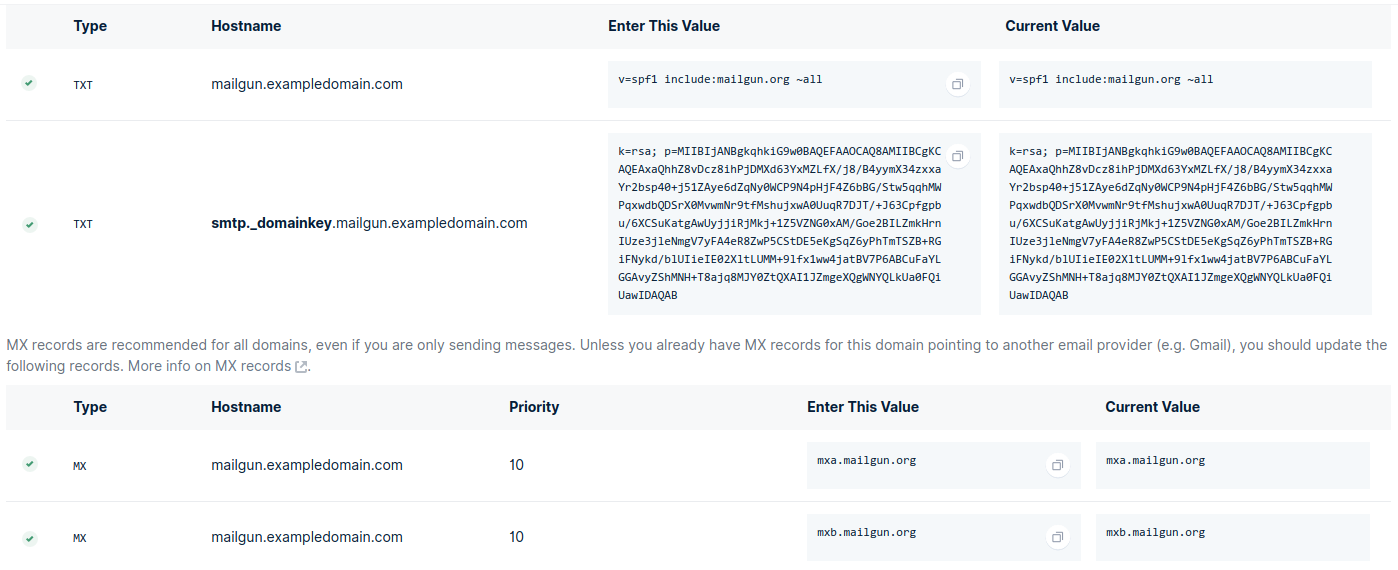Click the DKIM 'Enter This Value' key box
The height and width of the screenshot is (570, 1398).
780,224
